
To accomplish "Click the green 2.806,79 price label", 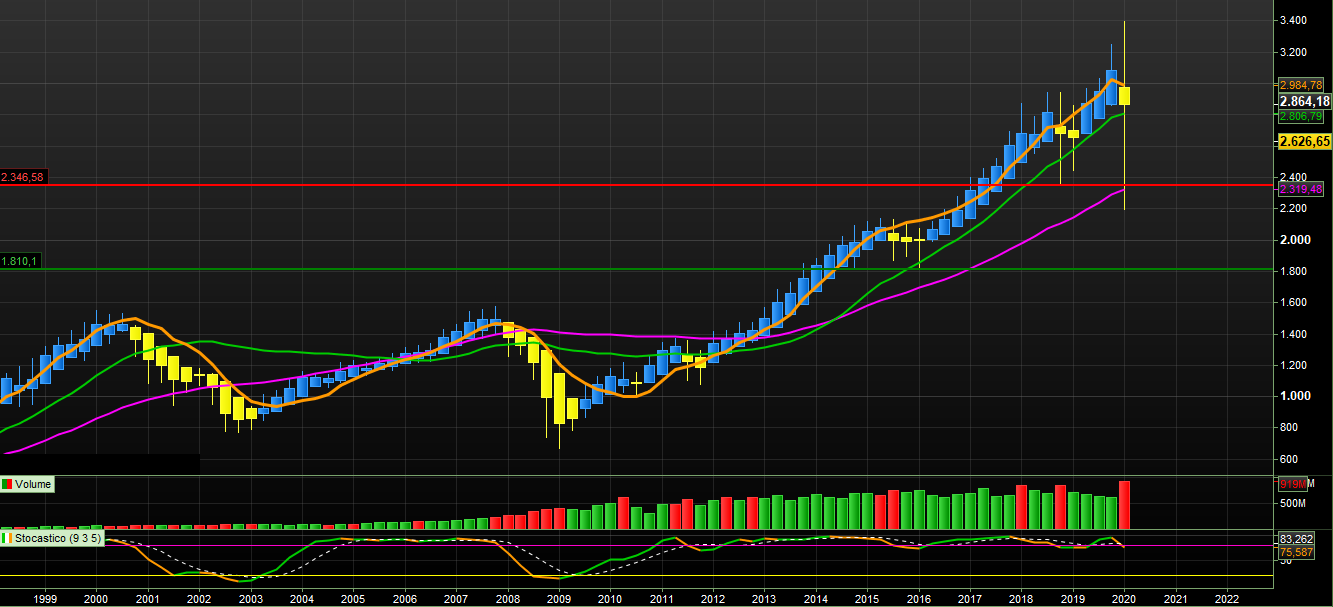I will [x=1303, y=115].
